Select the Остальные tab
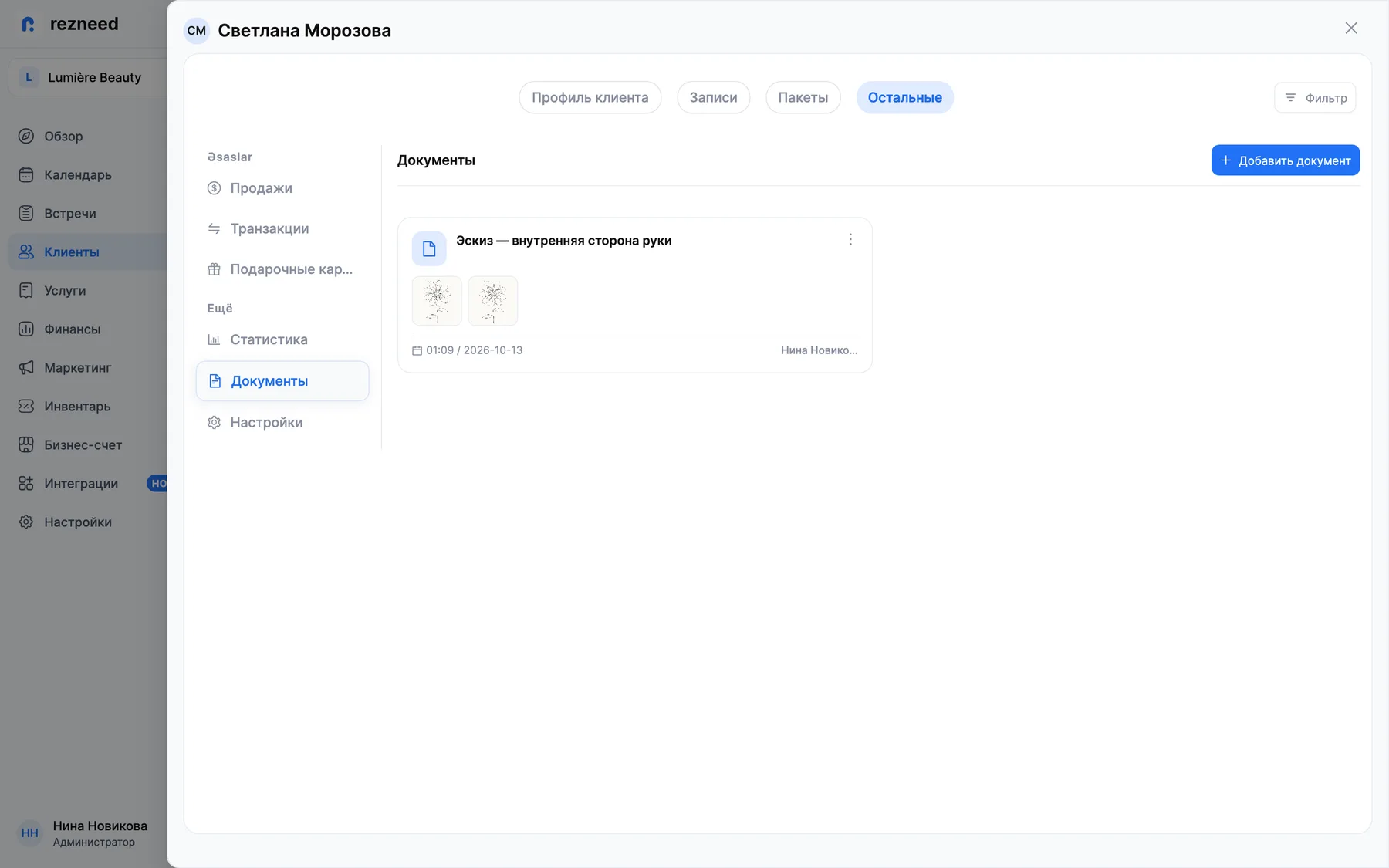This screenshot has height=868, width=1389. 904,97
